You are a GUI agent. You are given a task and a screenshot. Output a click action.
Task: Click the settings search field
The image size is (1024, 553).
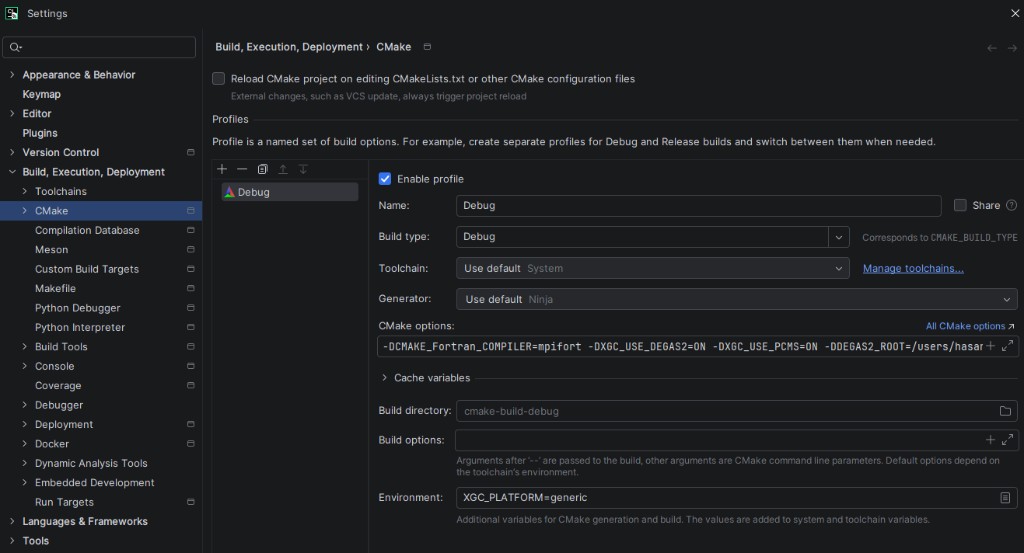(x=99, y=47)
